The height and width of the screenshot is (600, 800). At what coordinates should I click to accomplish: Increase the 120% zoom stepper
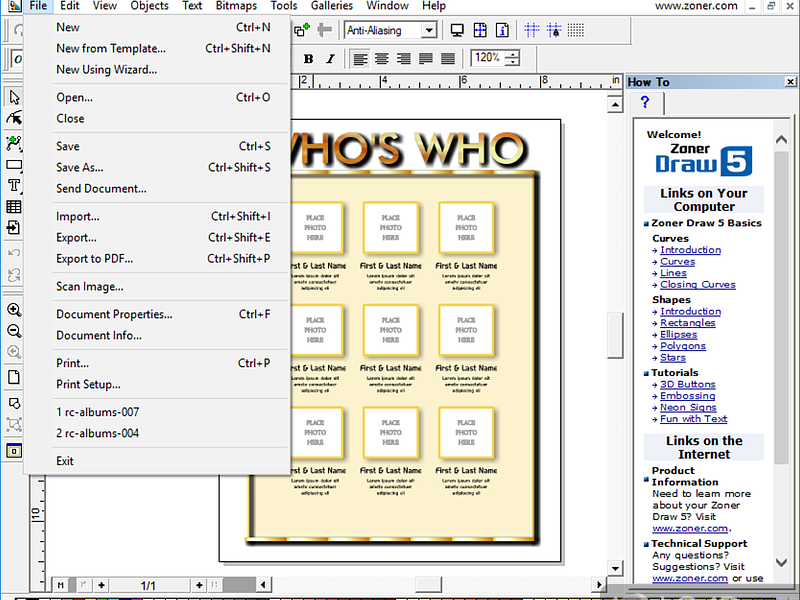(x=512, y=54)
